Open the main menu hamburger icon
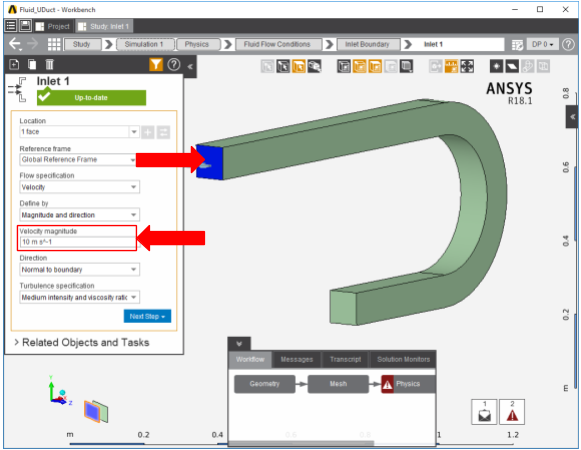 (x=11, y=26)
